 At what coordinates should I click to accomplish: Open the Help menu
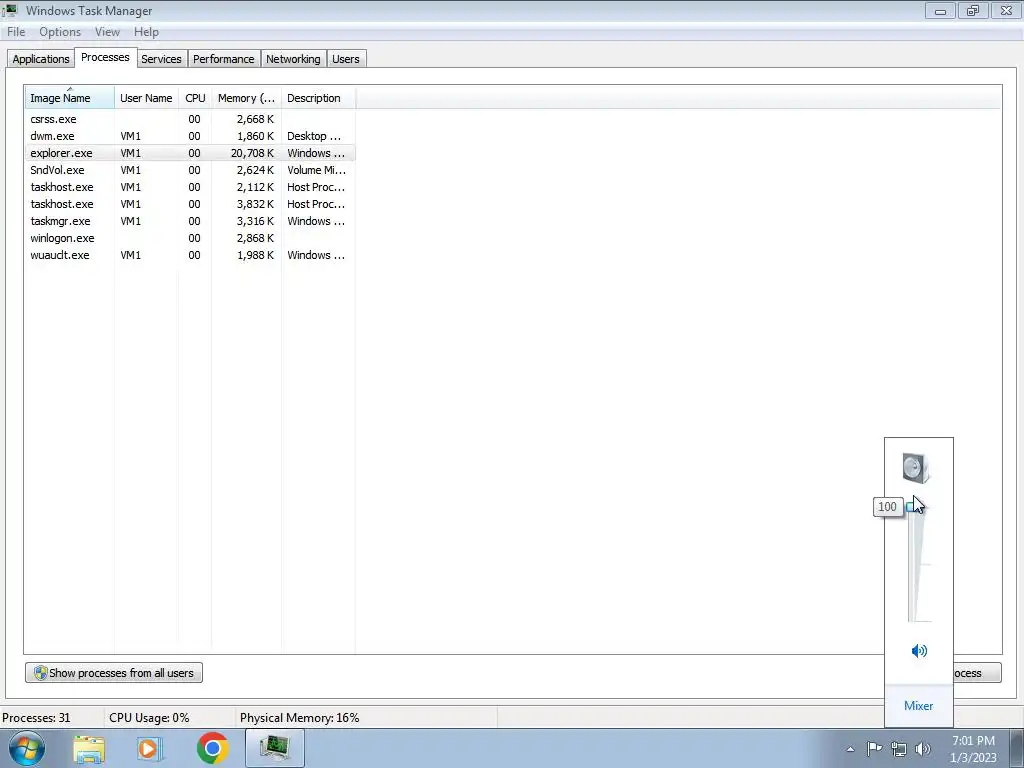[146, 32]
